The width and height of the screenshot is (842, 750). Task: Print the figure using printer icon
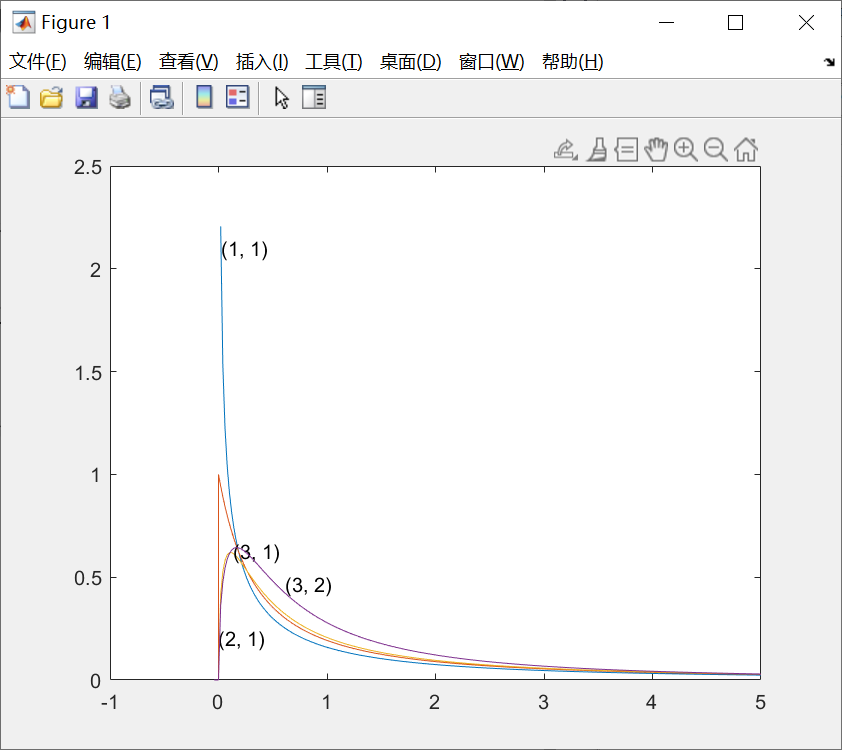120,98
